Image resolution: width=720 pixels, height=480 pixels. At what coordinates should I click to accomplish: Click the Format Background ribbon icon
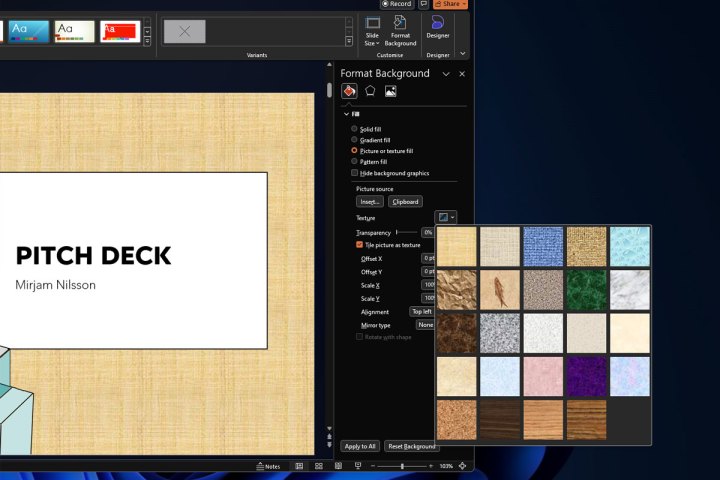400,30
